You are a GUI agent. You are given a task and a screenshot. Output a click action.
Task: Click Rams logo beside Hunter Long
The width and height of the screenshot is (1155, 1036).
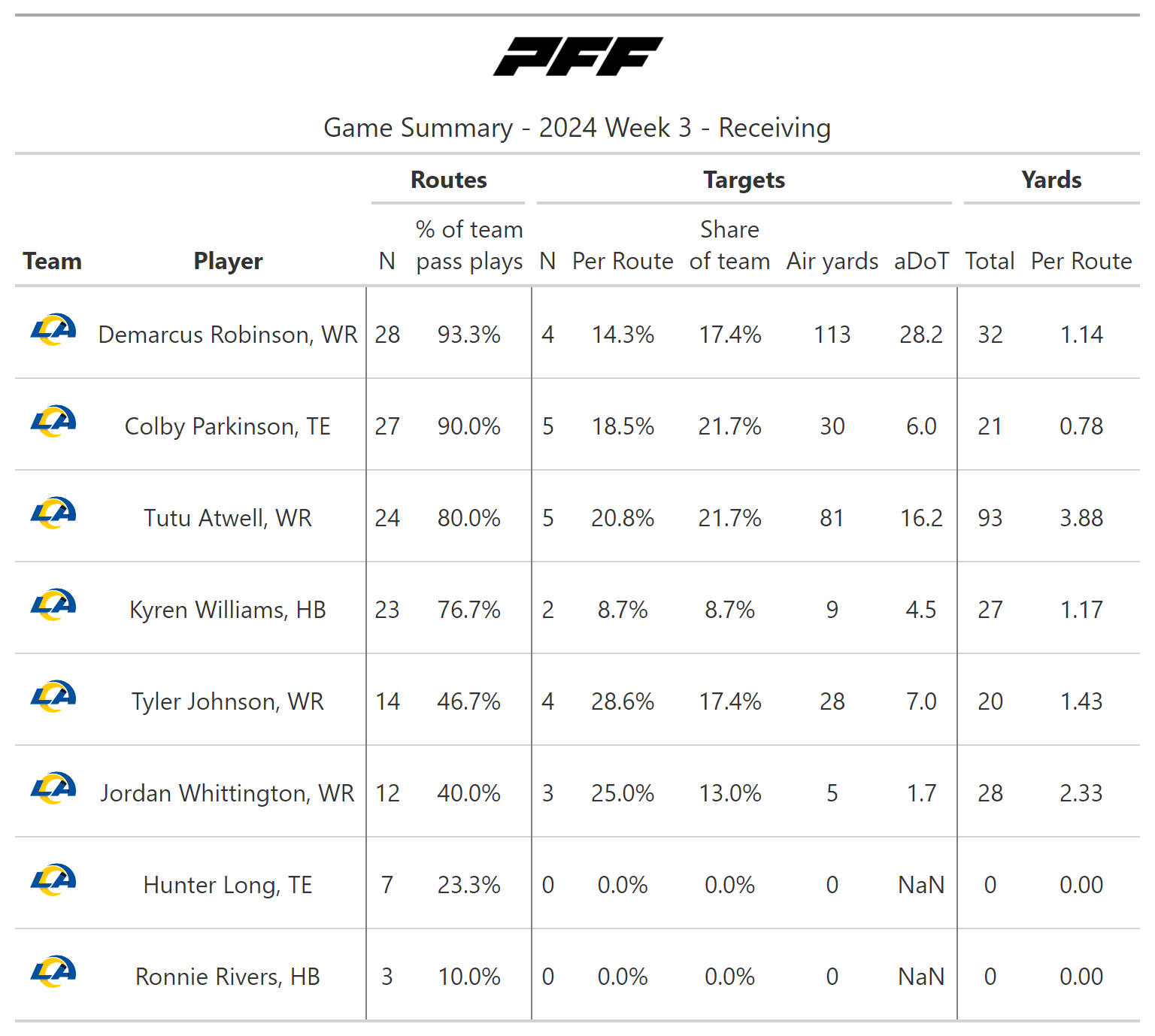click(53, 880)
